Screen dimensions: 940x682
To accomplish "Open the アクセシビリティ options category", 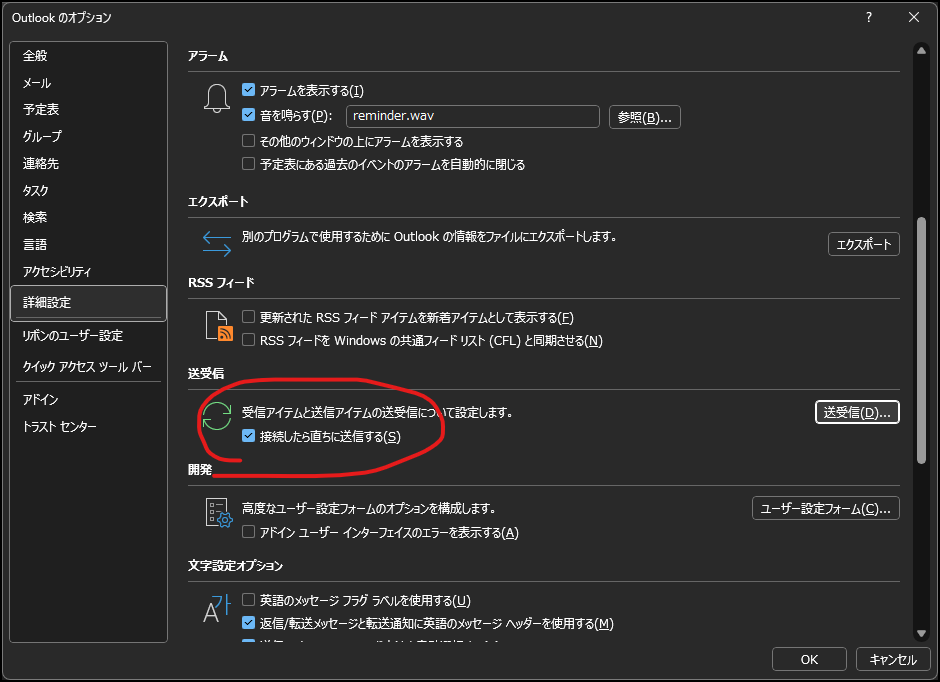I will click(88, 271).
